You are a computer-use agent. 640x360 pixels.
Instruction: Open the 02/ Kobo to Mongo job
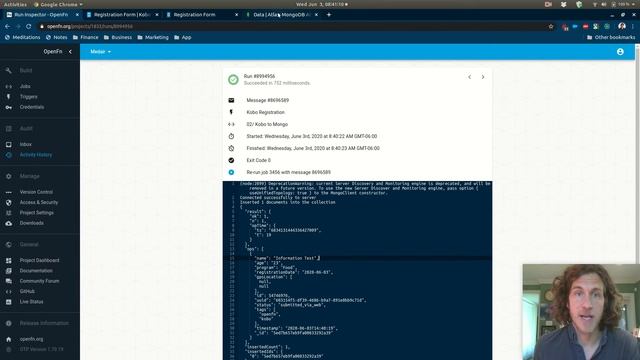click(267, 124)
